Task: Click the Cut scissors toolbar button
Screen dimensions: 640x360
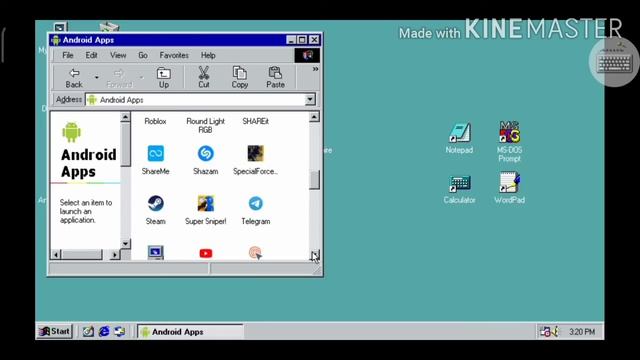Action: click(204, 78)
